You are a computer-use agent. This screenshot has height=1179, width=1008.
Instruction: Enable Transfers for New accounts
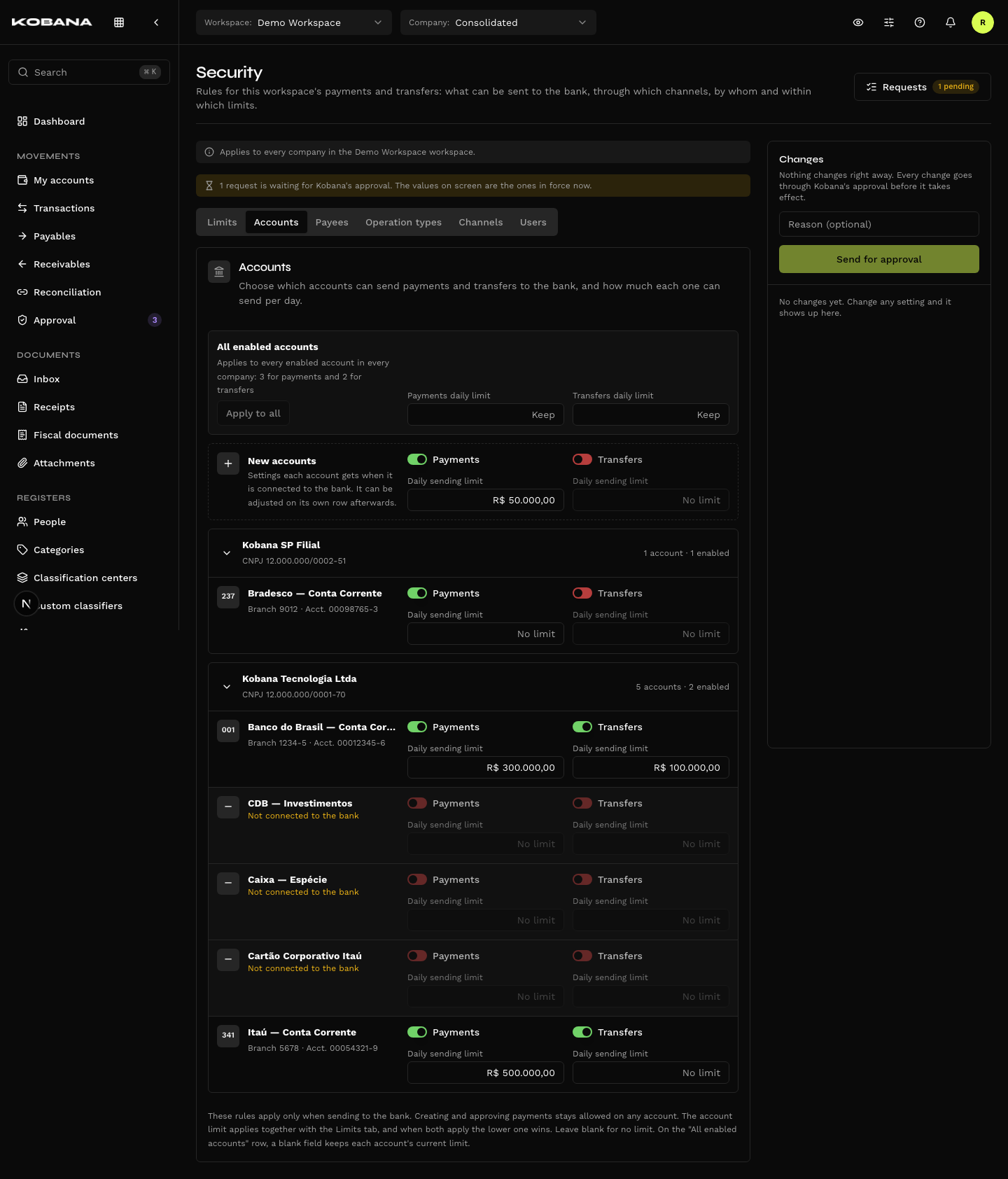point(582,459)
